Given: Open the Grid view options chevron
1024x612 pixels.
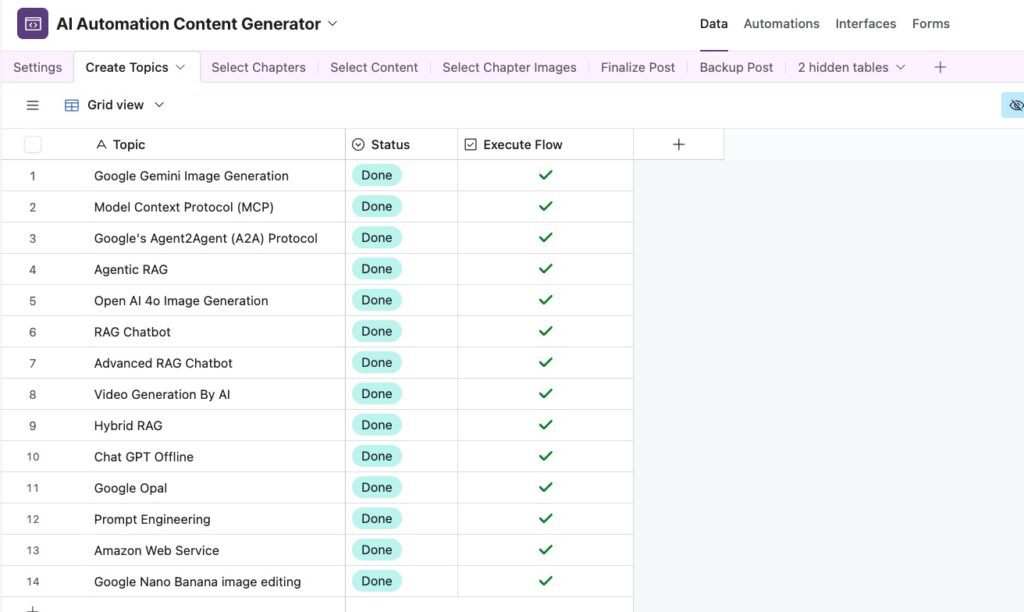Looking at the screenshot, I should point(159,105).
